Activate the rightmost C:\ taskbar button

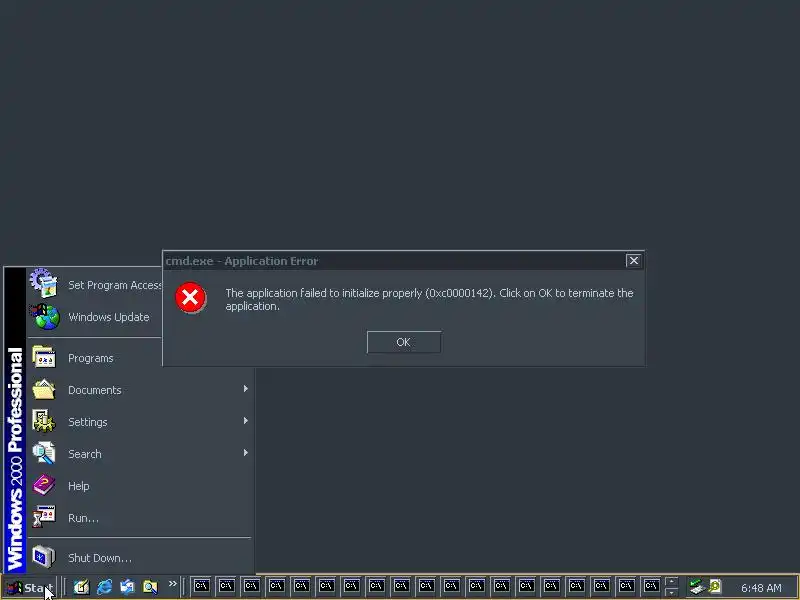[x=651, y=586]
